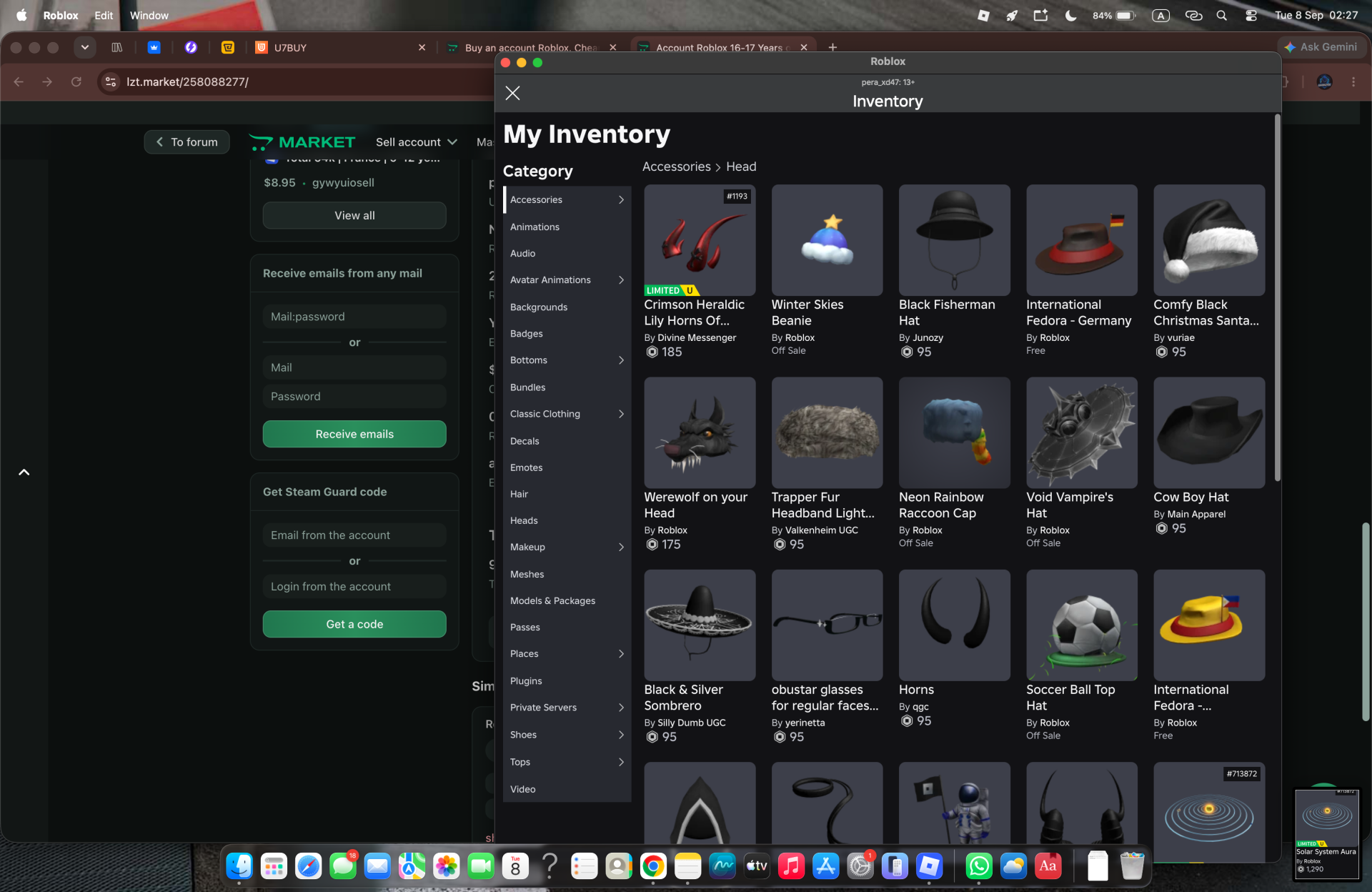Open Finder from the dock
1372x892 pixels.
click(x=239, y=866)
